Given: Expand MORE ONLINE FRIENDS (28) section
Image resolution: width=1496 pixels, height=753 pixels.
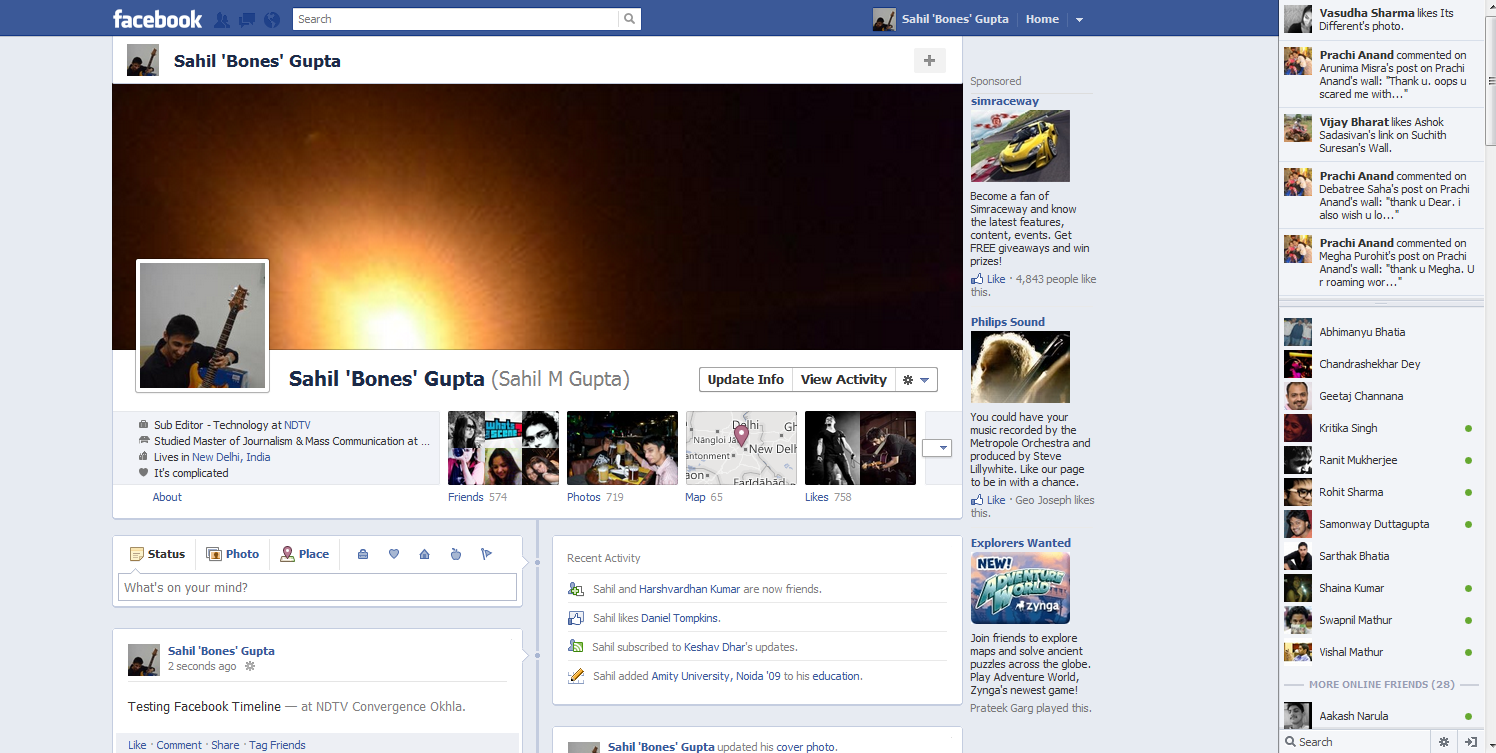Looking at the screenshot, I should point(1381,685).
